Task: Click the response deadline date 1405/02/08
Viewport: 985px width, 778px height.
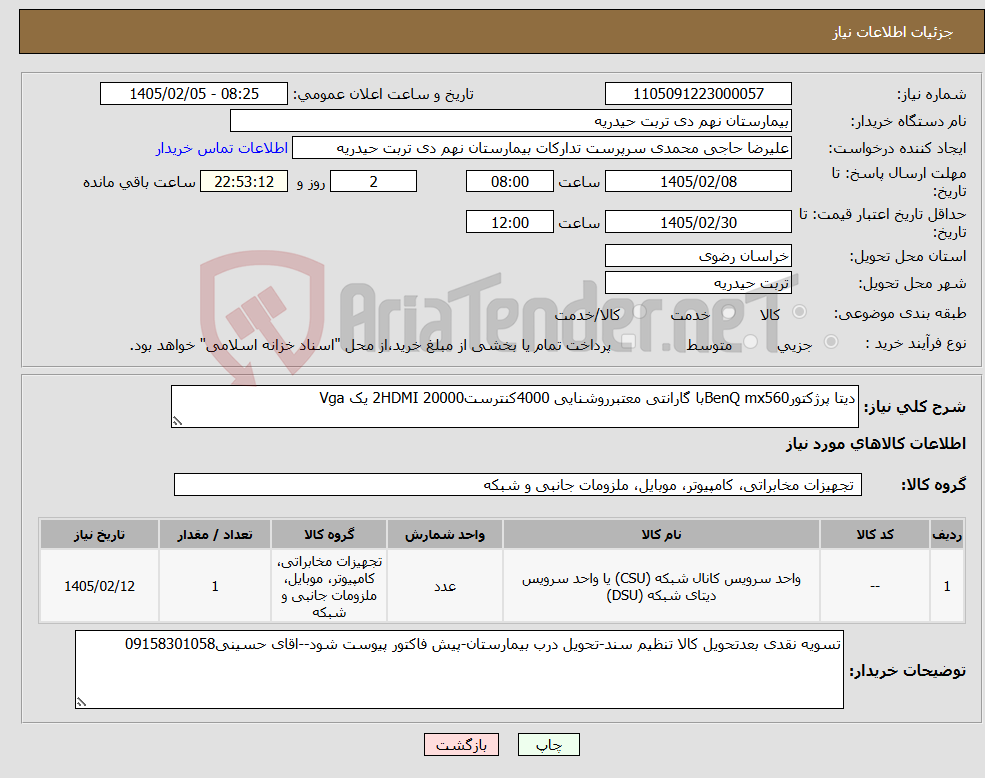Action: click(x=698, y=182)
